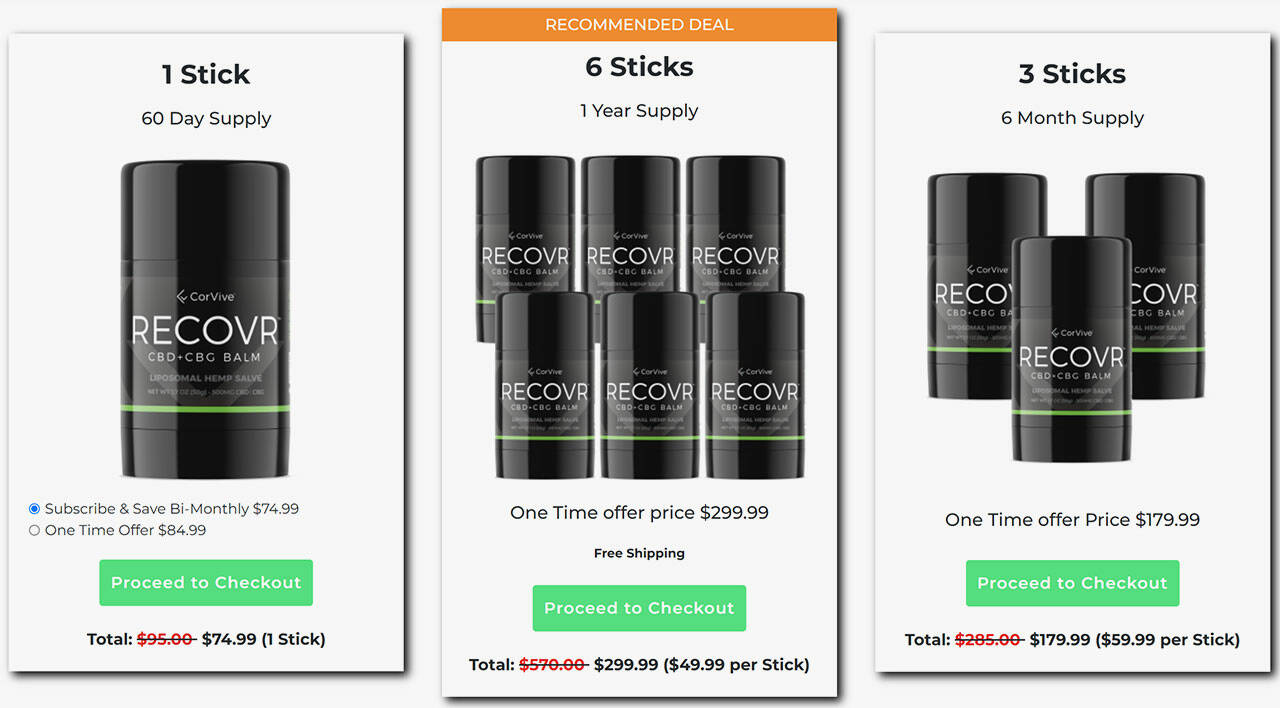This screenshot has width=1280, height=708.
Task: Click the One Time offer Price $179.99 text
Action: click(x=1072, y=520)
